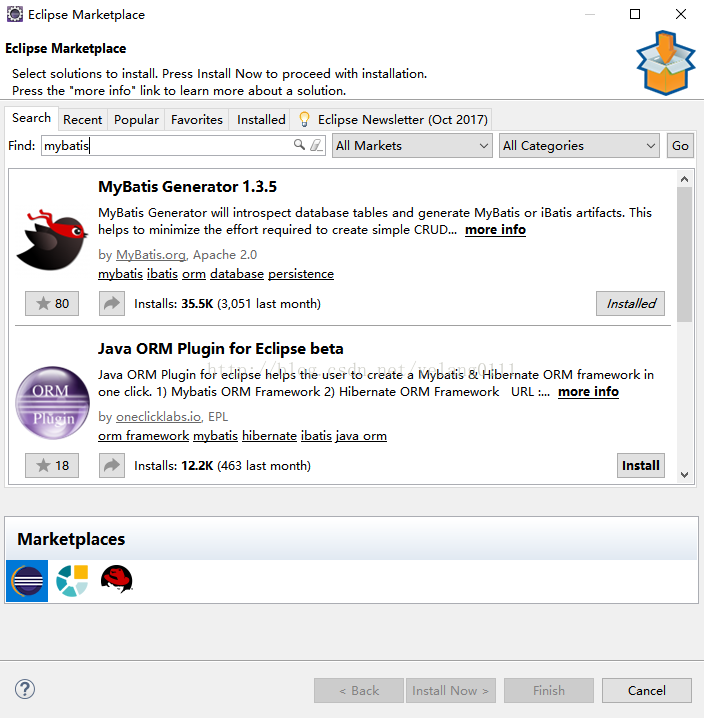This screenshot has height=718, width=704.
Task: Click the Cancel button
Action: click(647, 691)
